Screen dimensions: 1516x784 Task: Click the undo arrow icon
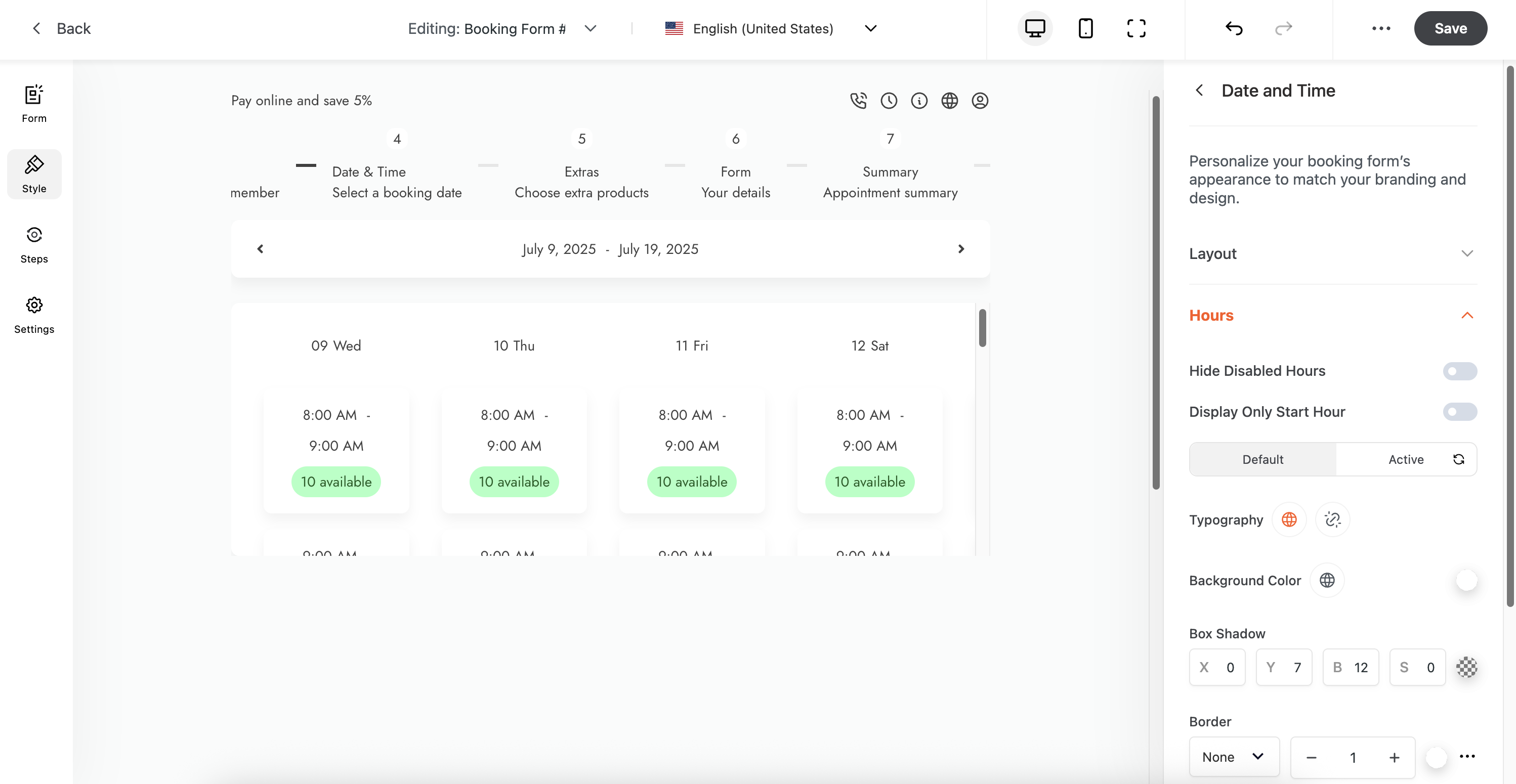(x=1234, y=28)
